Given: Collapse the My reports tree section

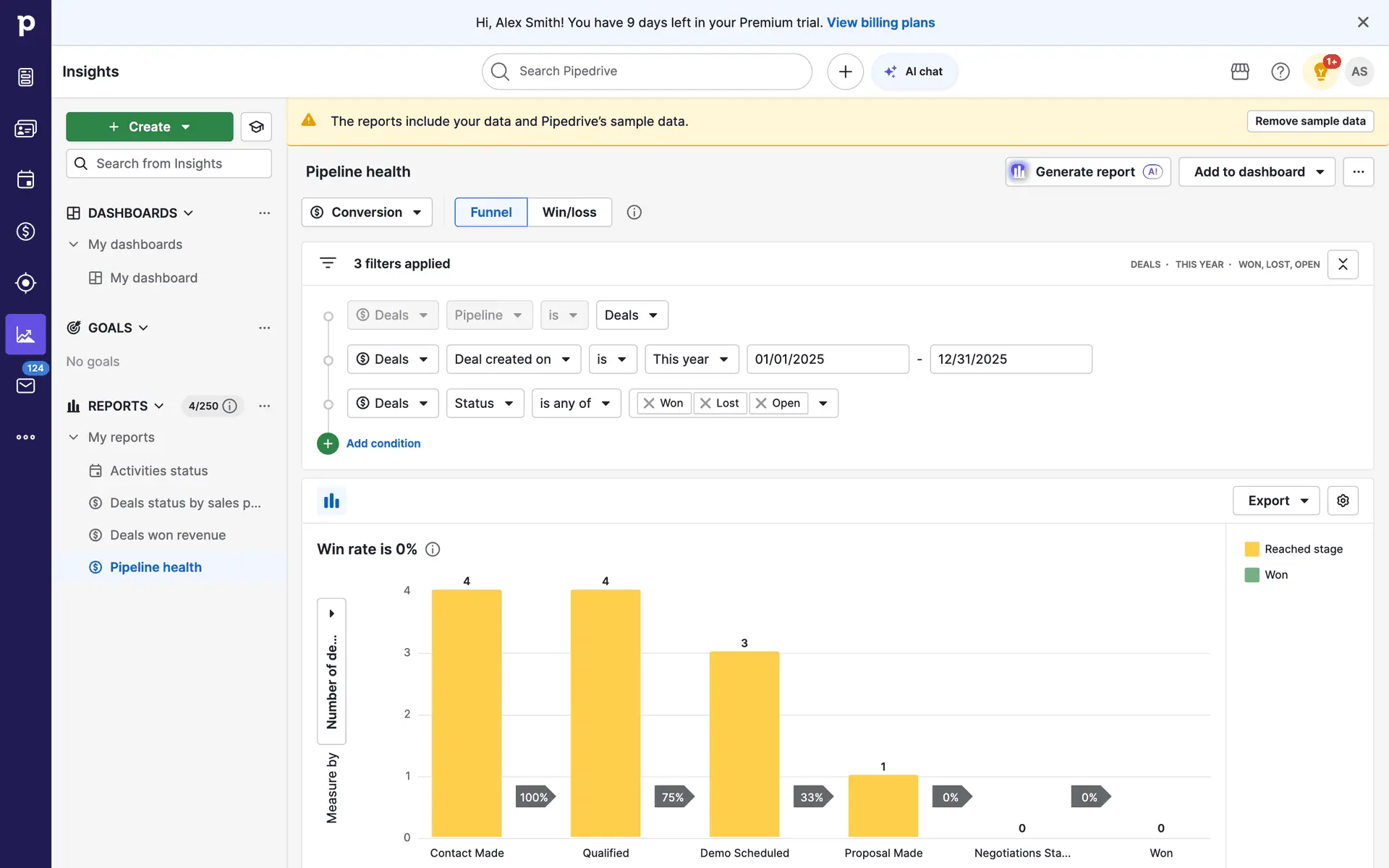Looking at the screenshot, I should (73, 437).
